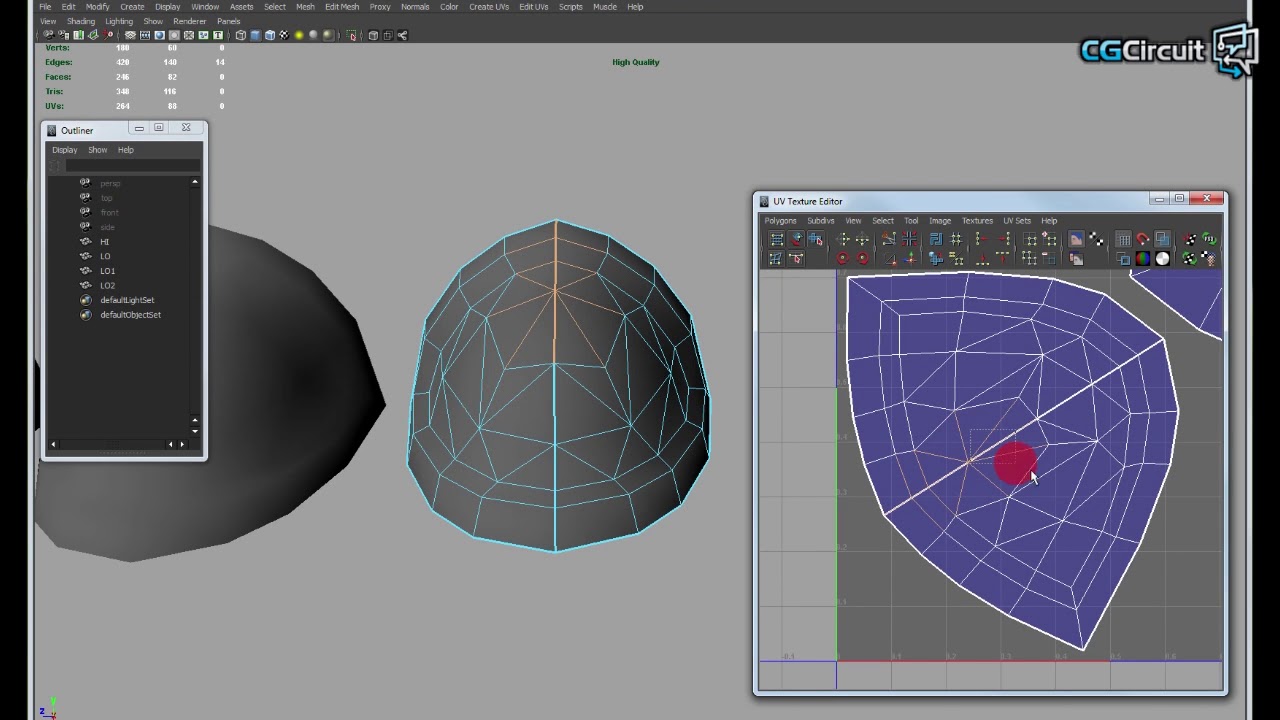
Task: Click the Isolate Select icon in panel toolbar
Action: pyautogui.click(x=351, y=35)
